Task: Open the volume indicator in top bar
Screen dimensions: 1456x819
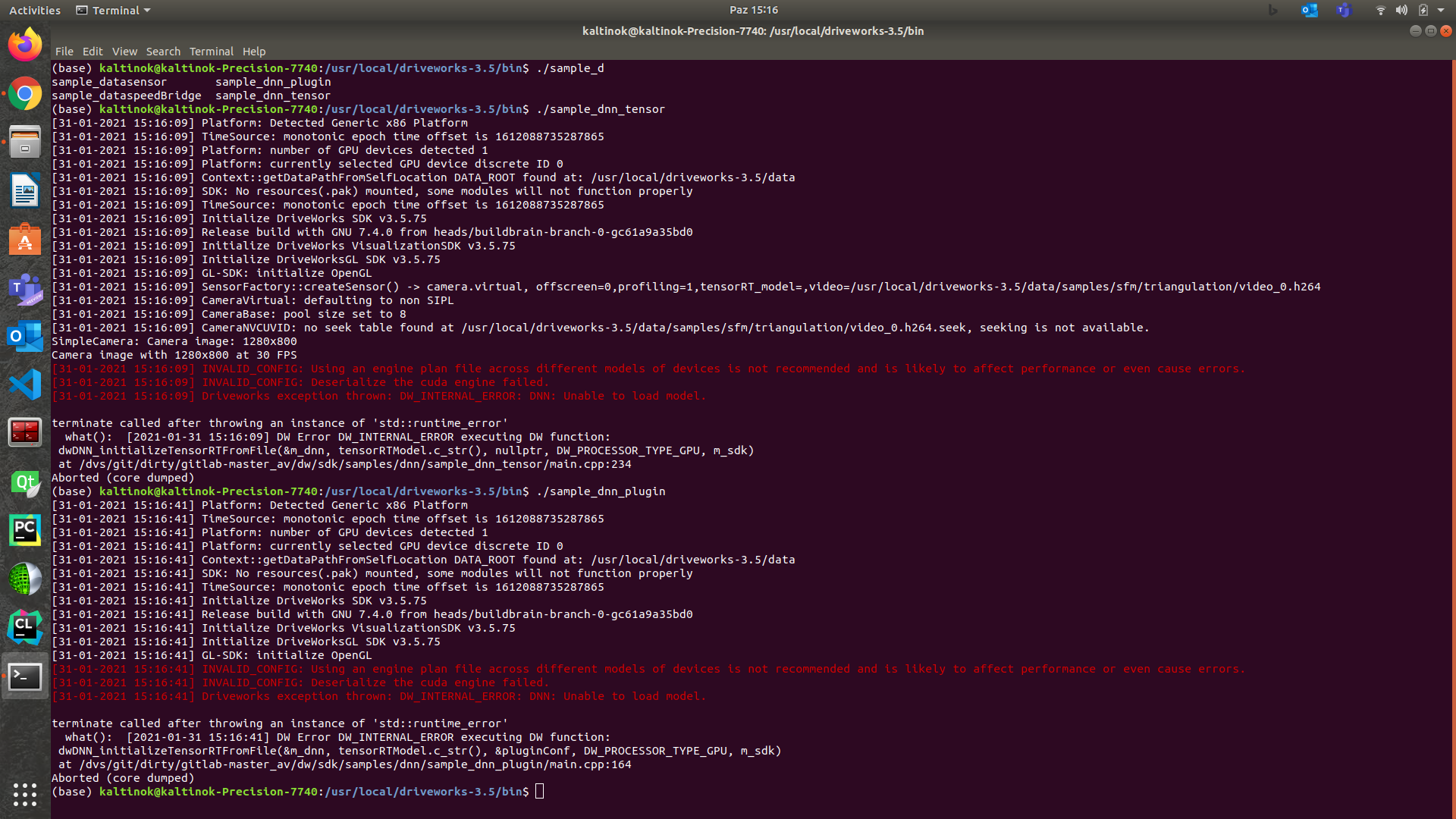Action: tap(1401, 10)
